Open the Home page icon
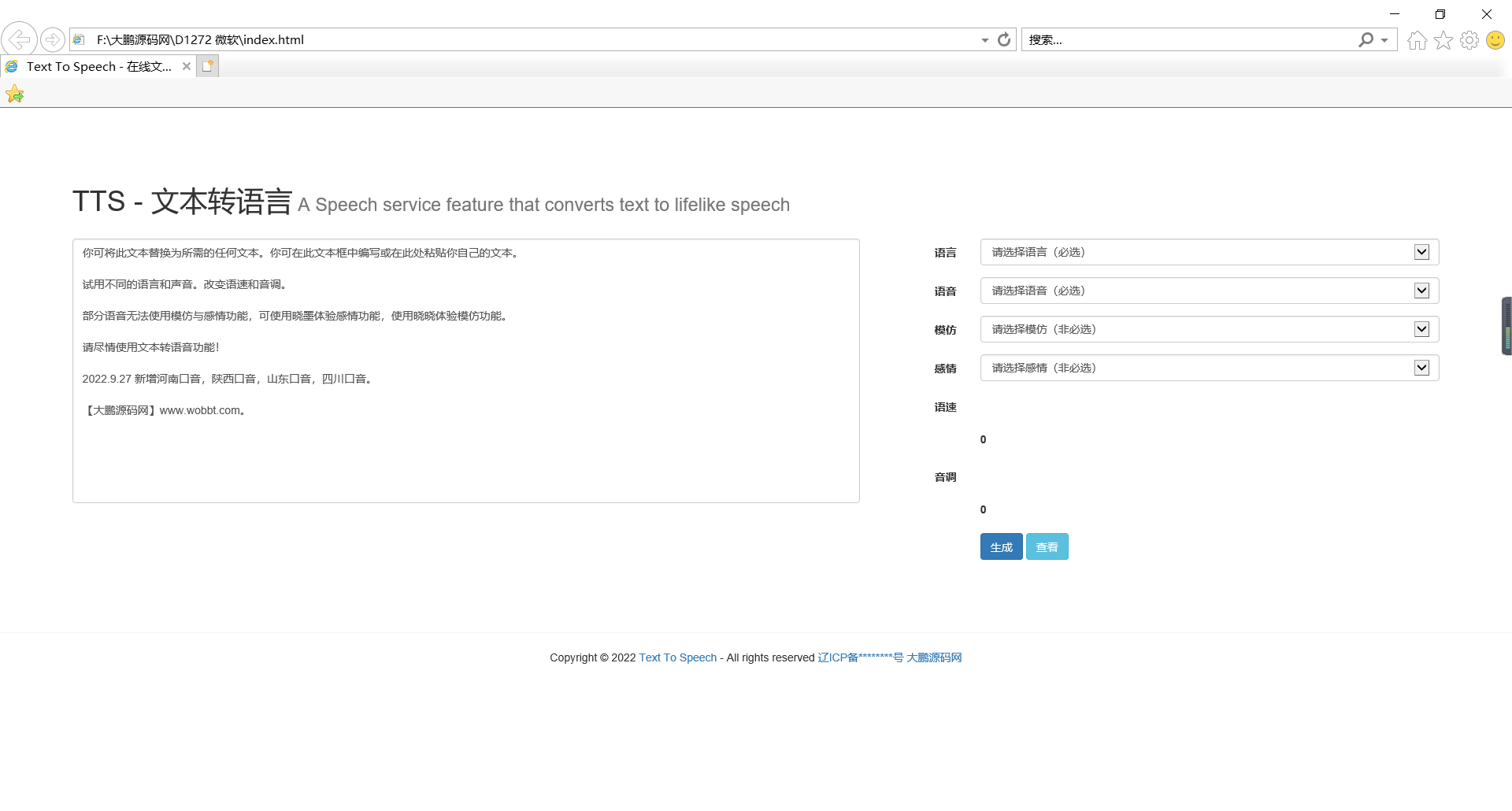 click(1417, 40)
